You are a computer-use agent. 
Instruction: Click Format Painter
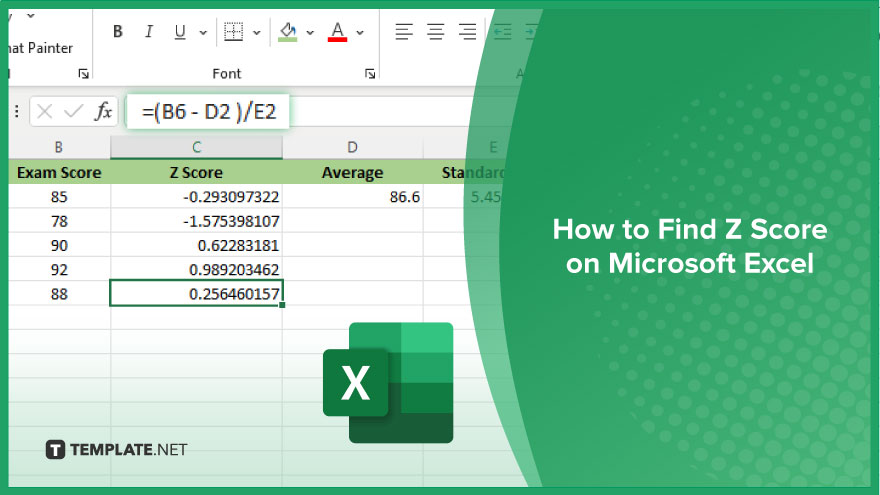coord(41,48)
